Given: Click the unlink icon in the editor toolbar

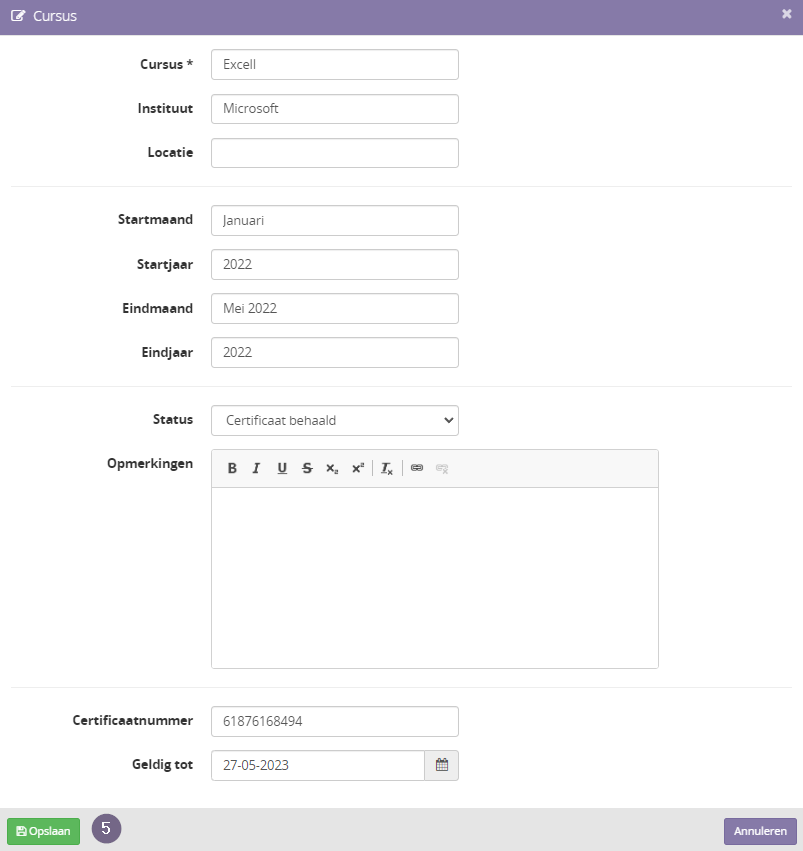Looking at the screenshot, I should click(x=442, y=468).
